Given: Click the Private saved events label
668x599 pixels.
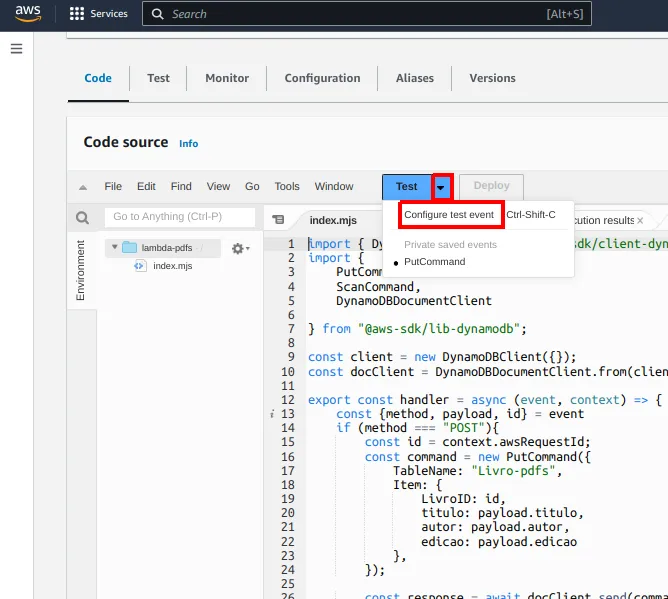Looking at the screenshot, I should 450,245.
